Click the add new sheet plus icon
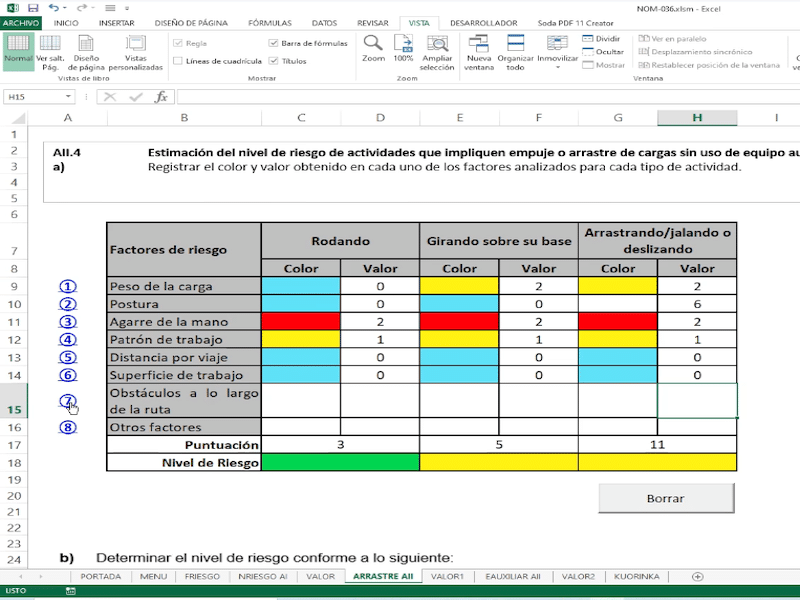Viewport: 800px width, 600px height. (x=697, y=577)
